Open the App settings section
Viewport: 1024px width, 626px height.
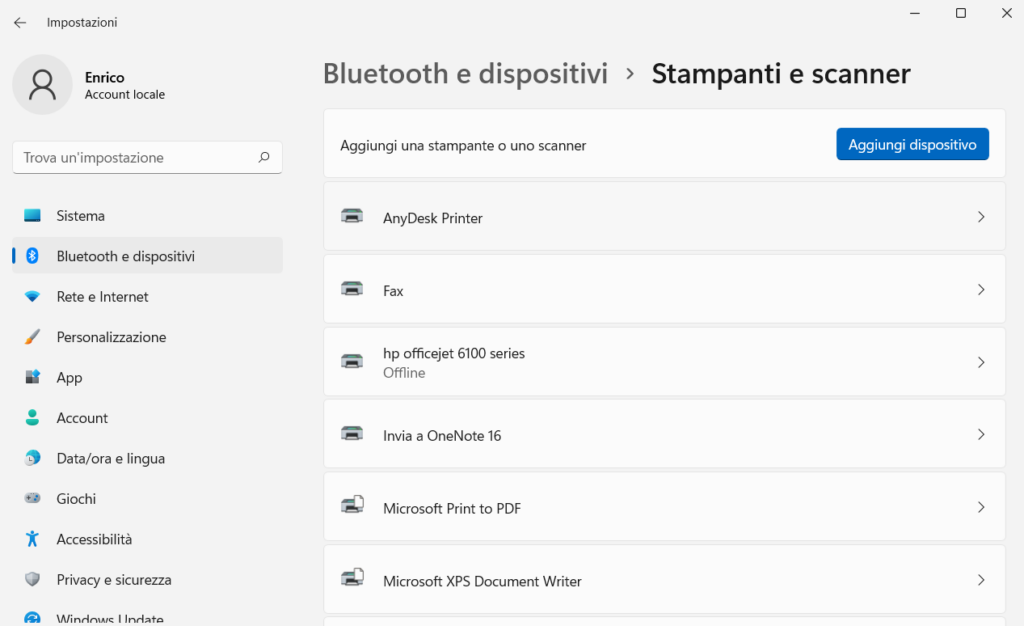click(x=148, y=377)
